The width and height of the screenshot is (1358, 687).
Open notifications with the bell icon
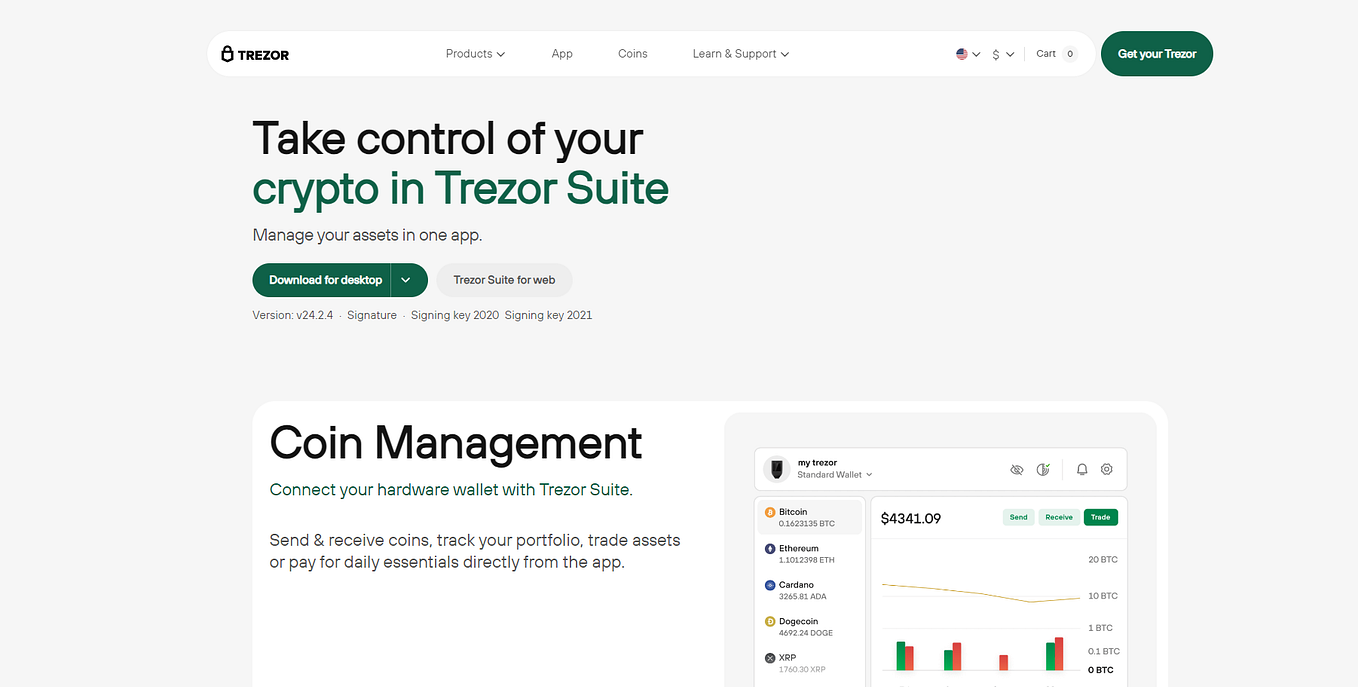pyautogui.click(x=1081, y=469)
